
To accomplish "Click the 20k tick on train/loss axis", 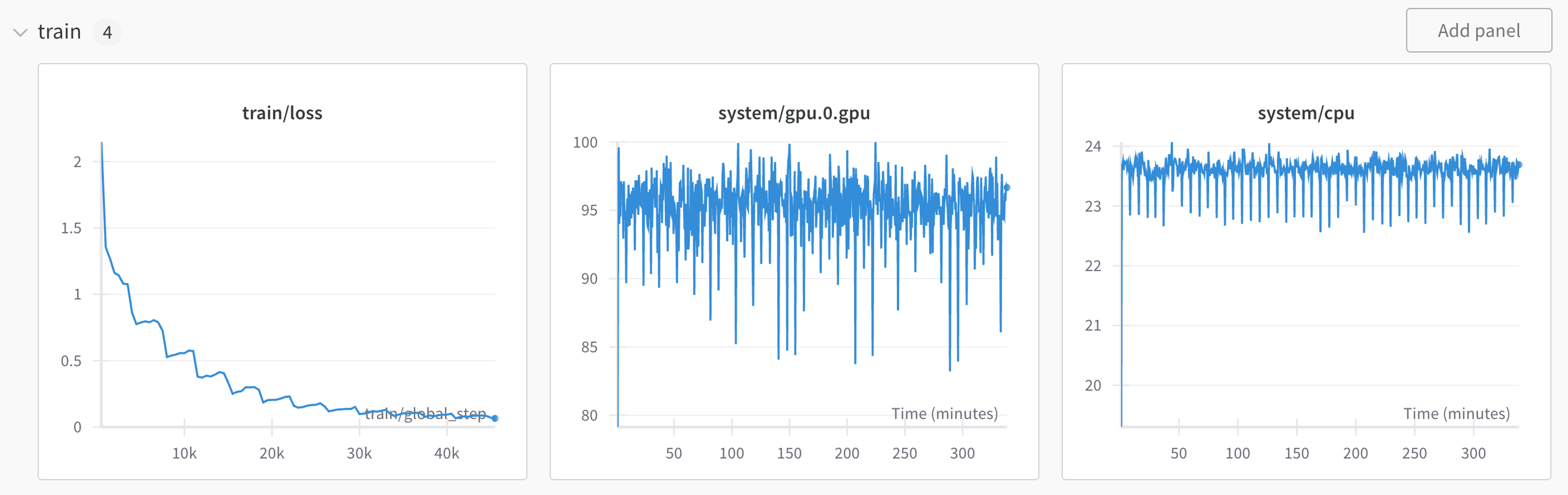I will coord(272,453).
